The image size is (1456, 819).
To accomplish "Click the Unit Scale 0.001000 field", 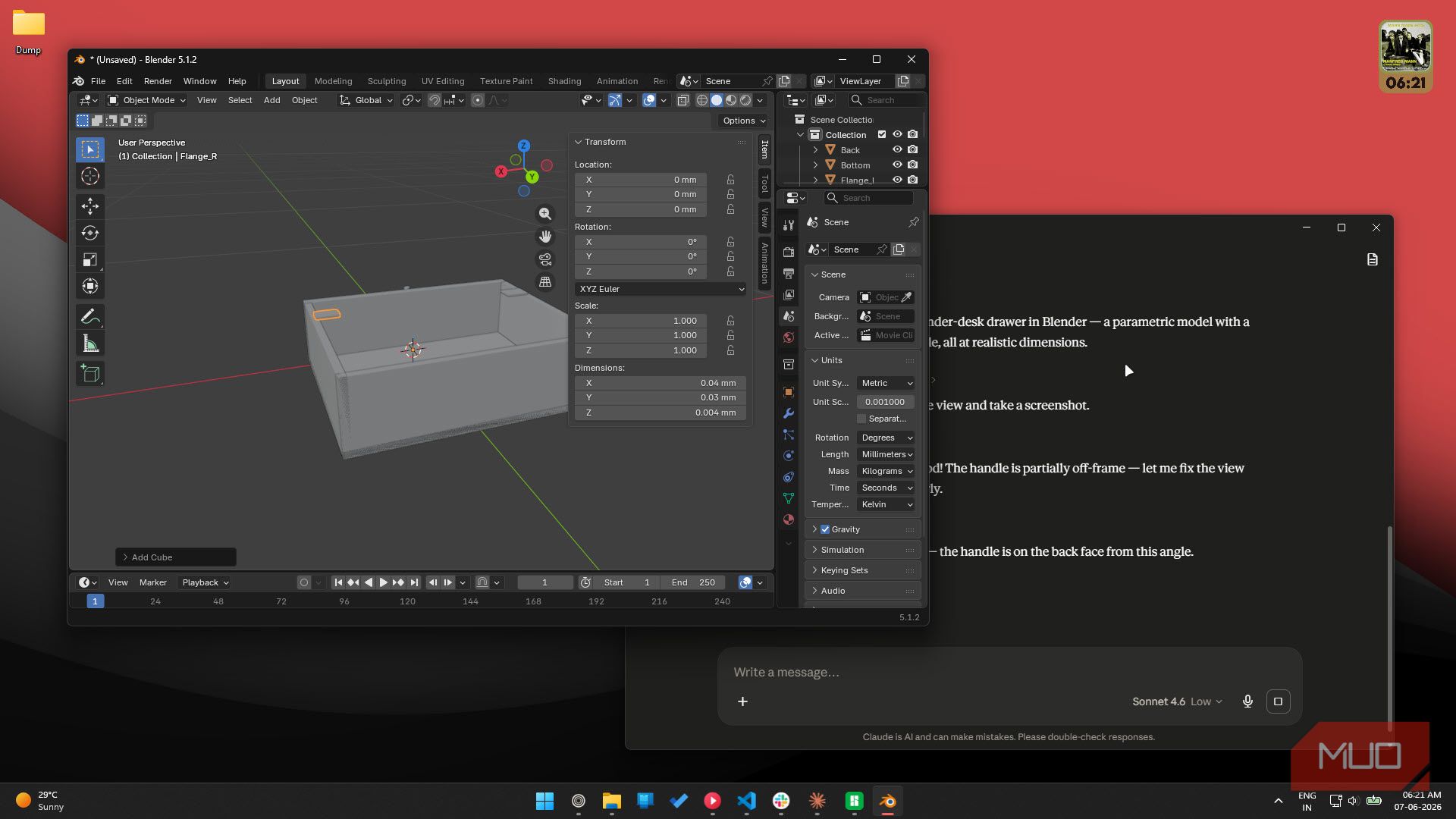I will (x=886, y=402).
